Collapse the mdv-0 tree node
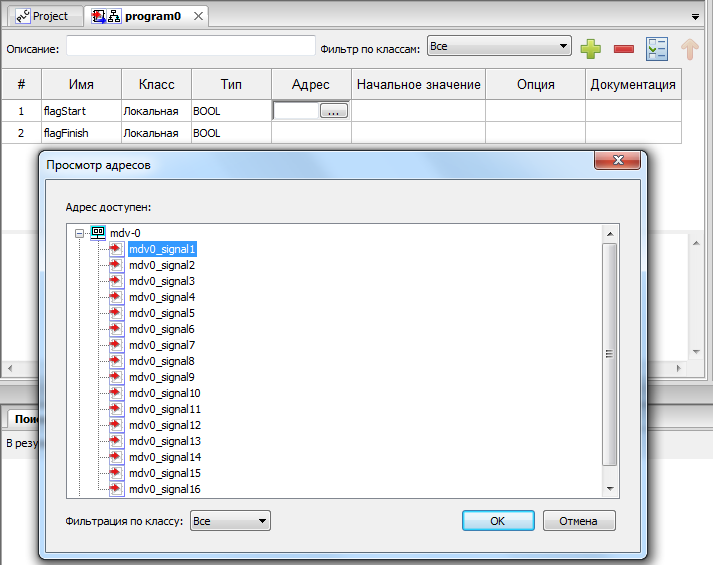Viewport: 713px width, 565px height. [80, 233]
